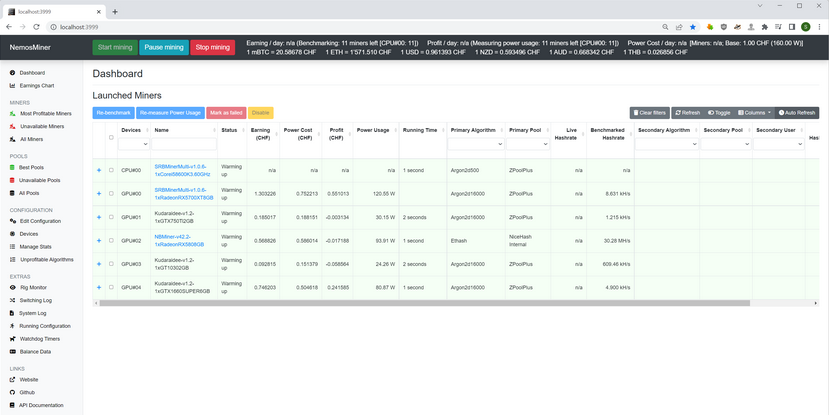Click the Refresh table button
829x415 pixels.
(x=687, y=113)
